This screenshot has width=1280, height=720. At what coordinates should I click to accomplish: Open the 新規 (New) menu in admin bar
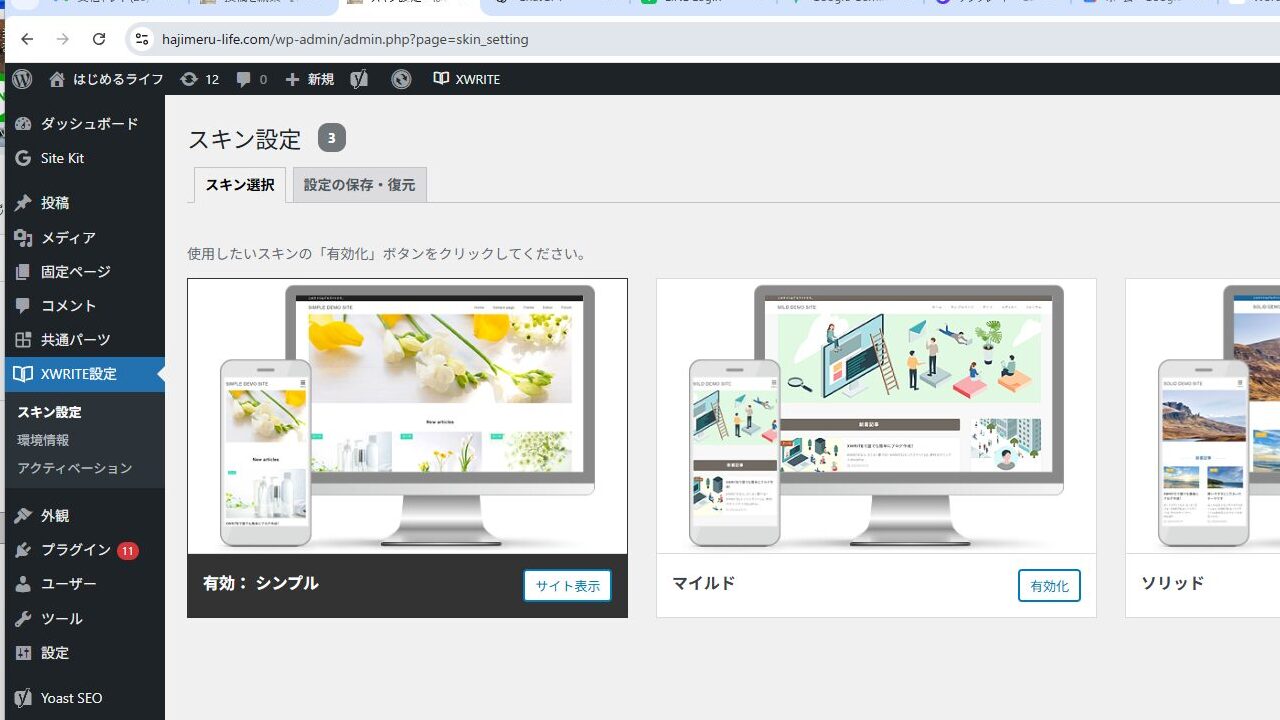click(309, 79)
